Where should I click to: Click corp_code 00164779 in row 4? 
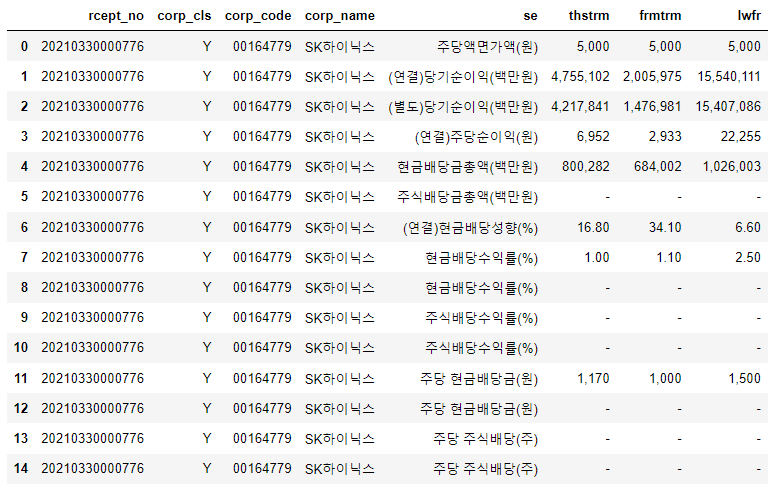[262, 167]
